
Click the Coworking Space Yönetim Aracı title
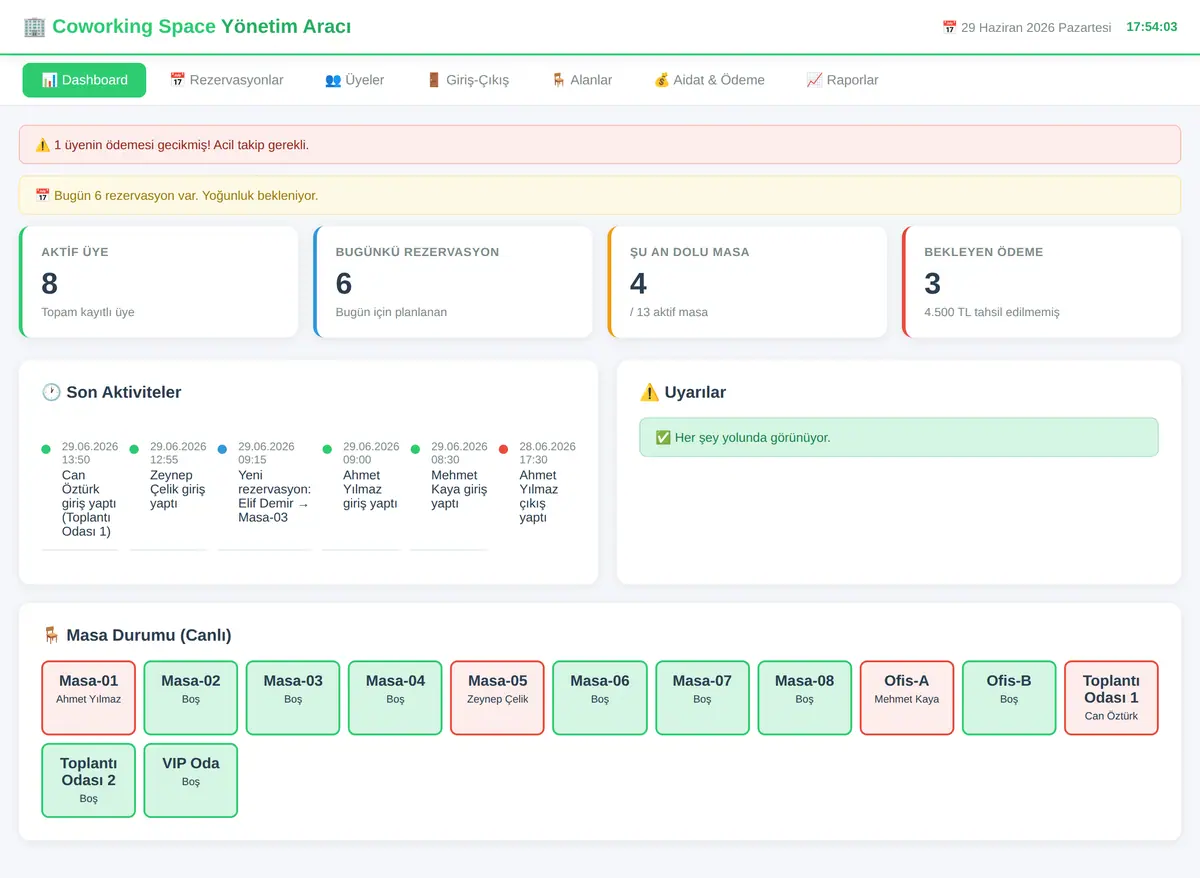click(201, 27)
